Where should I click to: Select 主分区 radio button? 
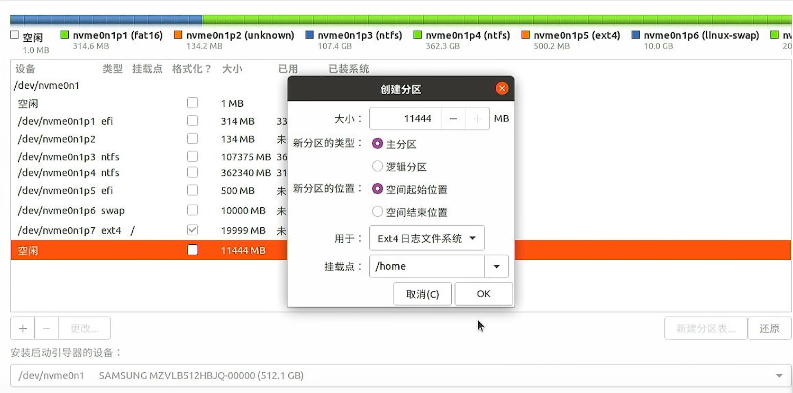[x=377, y=144]
